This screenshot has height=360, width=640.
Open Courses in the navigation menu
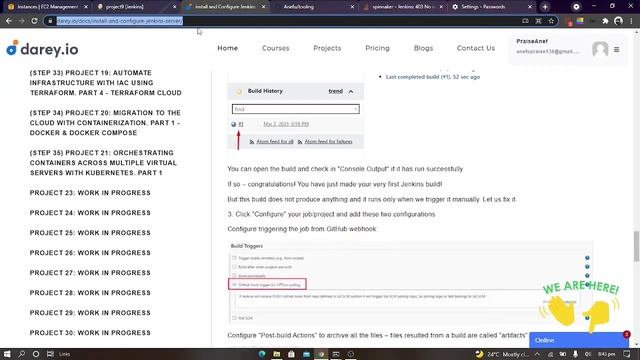tap(276, 48)
